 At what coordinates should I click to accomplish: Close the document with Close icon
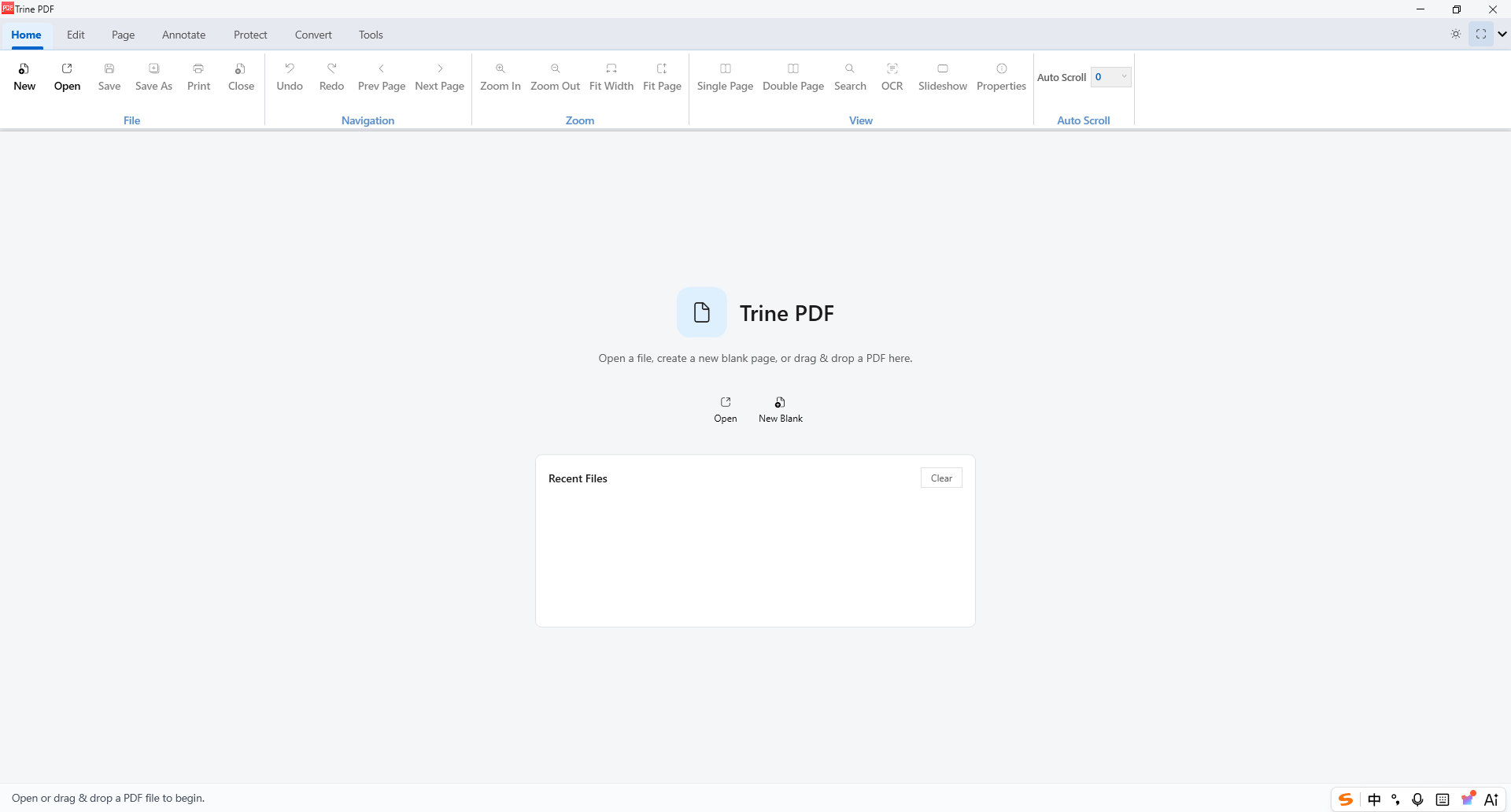coord(241,77)
